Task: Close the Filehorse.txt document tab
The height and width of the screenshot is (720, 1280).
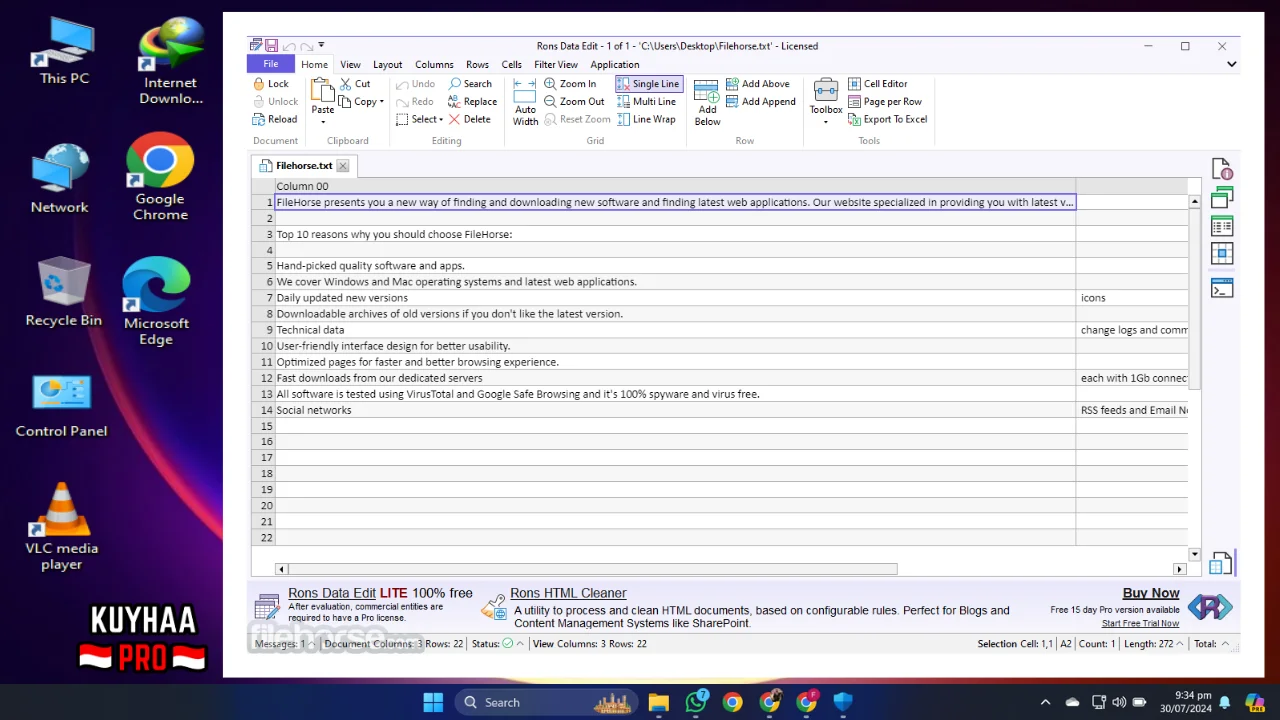Action: point(342,166)
